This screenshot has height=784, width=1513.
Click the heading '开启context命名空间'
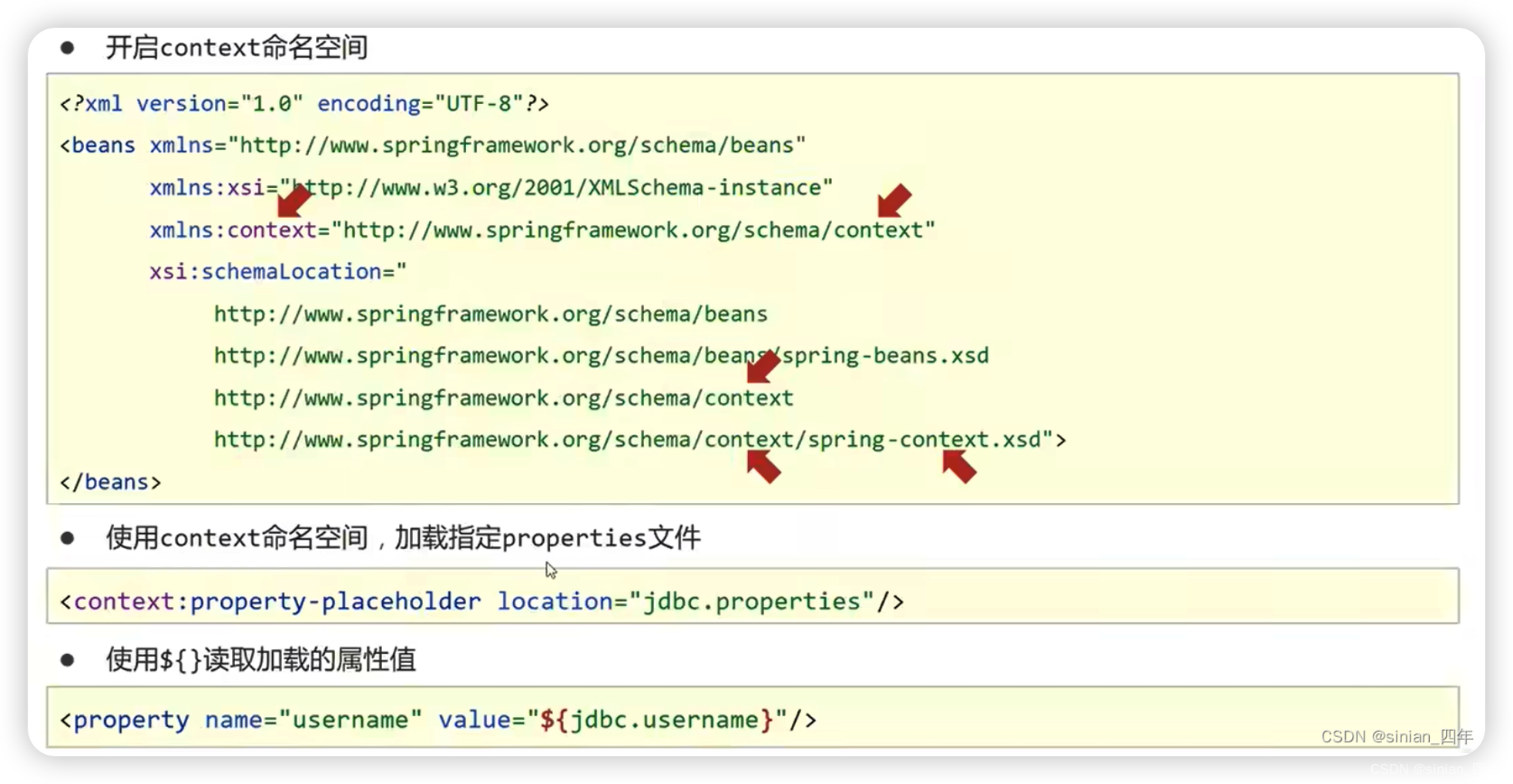(x=237, y=47)
